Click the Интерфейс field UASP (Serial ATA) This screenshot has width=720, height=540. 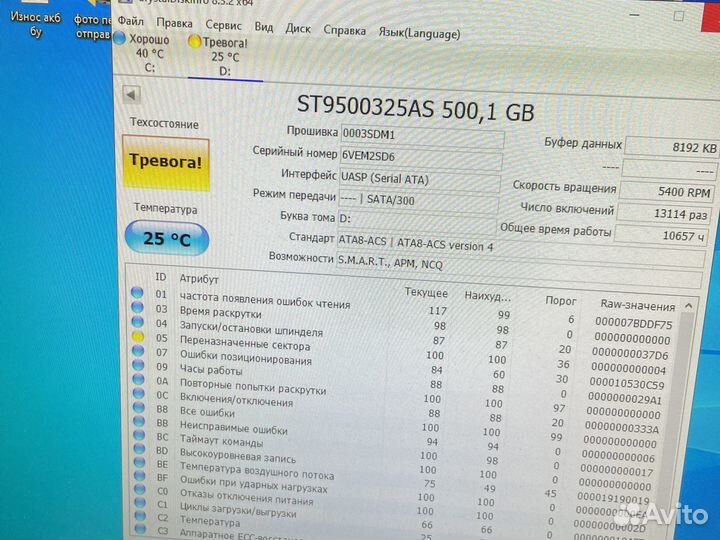(419, 179)
